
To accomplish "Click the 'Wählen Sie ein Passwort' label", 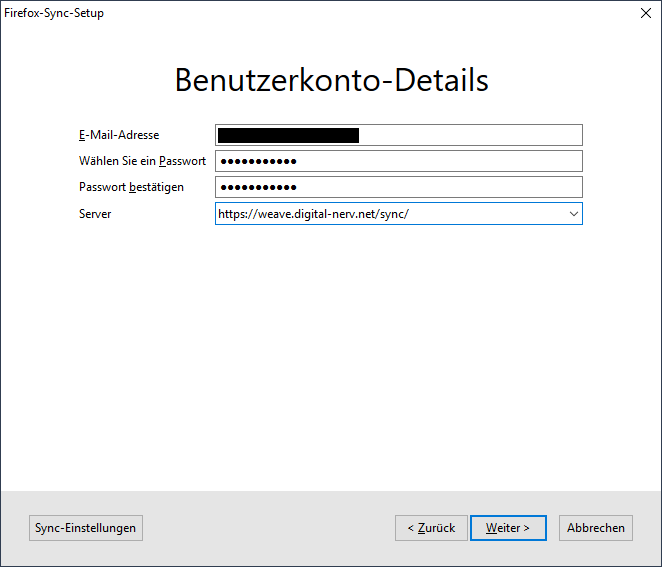I will (142, 161).
